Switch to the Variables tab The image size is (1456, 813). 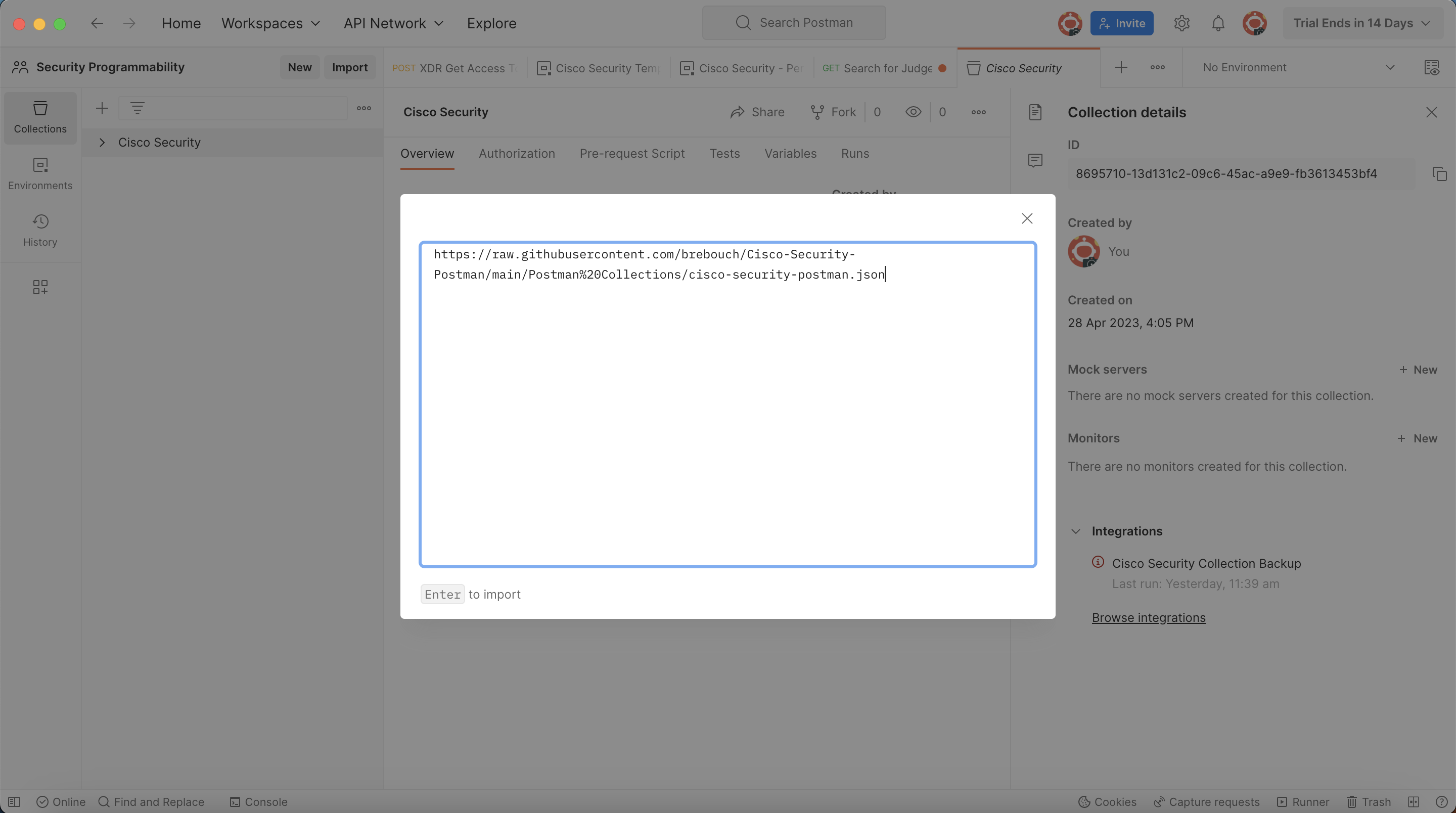[x=790, y=154]
